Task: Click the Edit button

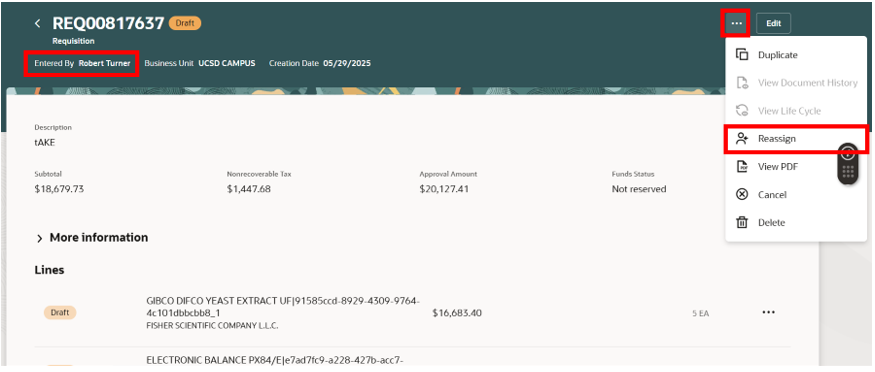Action: (773, 23)
